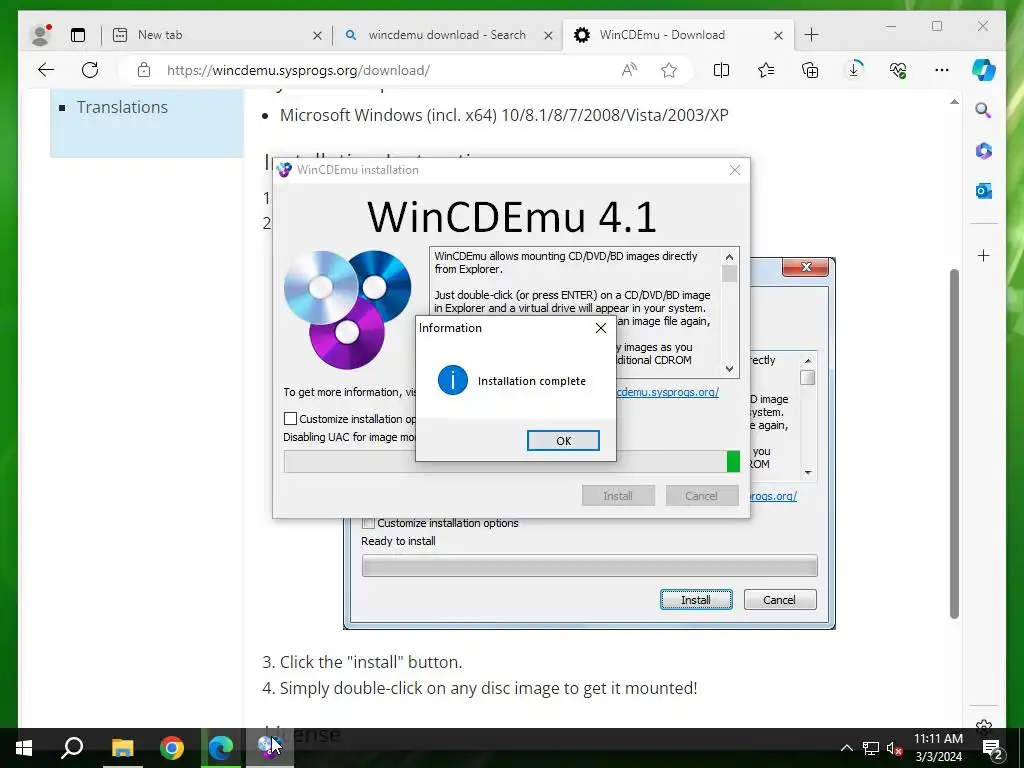This screenshot has height=768, width=1024.
Task: Open Collections
Action: click(x=810, y=70)
